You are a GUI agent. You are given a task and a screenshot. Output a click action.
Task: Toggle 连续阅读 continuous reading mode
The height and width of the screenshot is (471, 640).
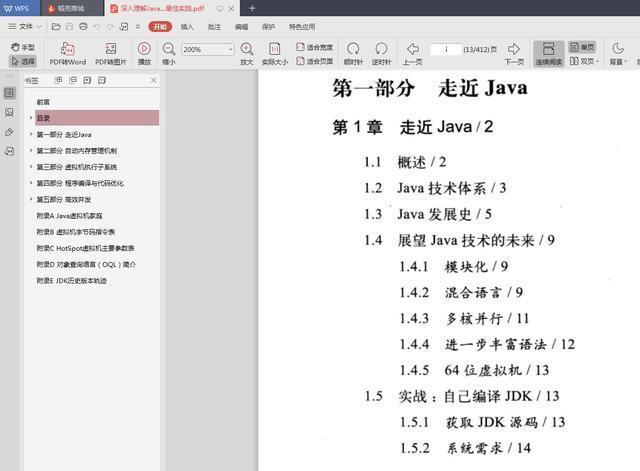click(549, 53)
